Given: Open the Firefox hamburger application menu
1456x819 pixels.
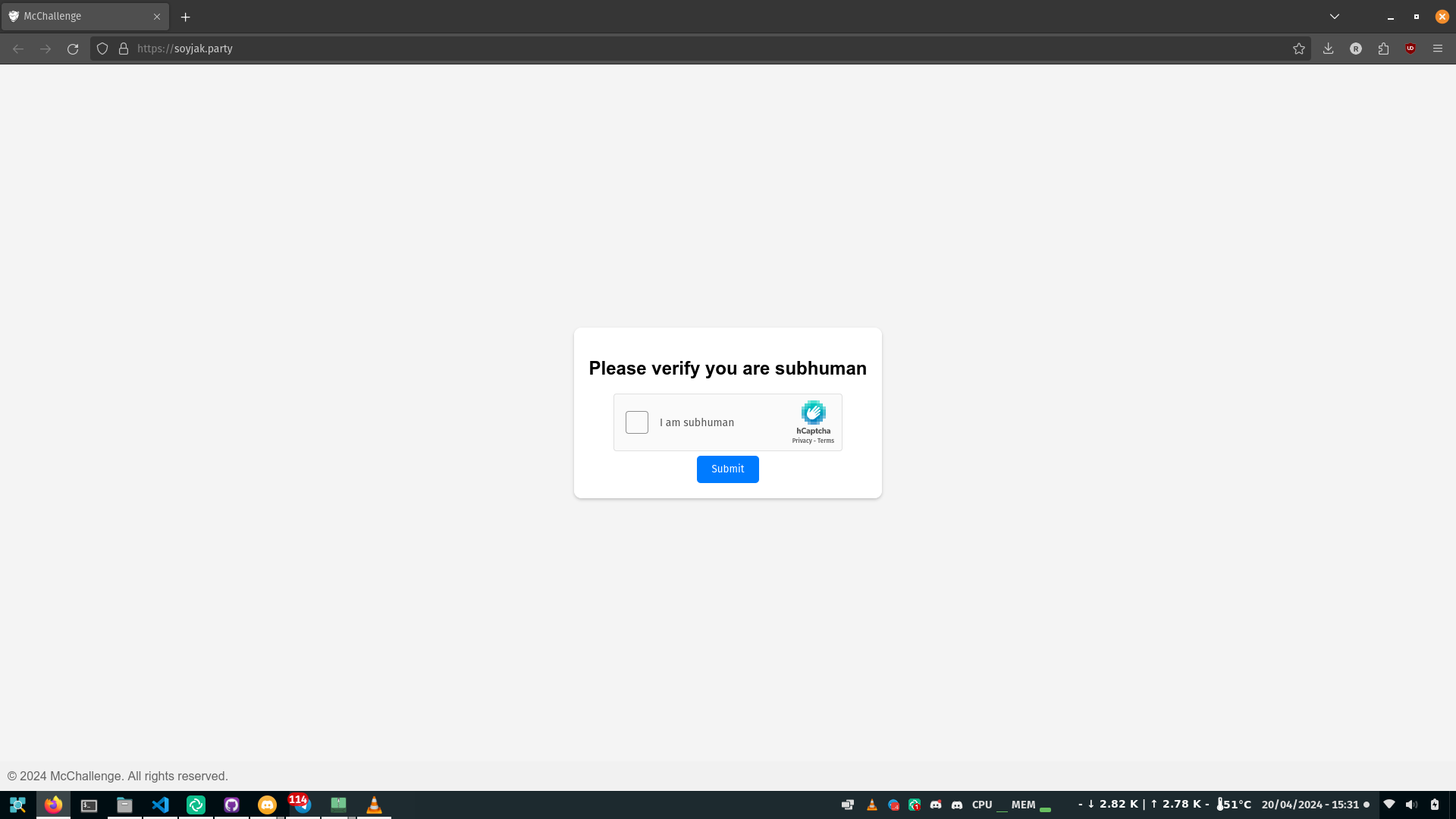Looking at the screenshot, I should (x=1438, y=49).
